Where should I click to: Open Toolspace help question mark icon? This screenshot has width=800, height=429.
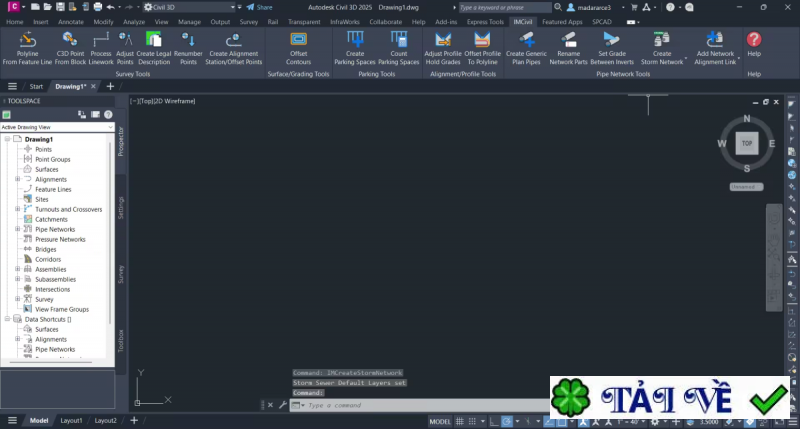pyautogui.click(x=108, y=115)
